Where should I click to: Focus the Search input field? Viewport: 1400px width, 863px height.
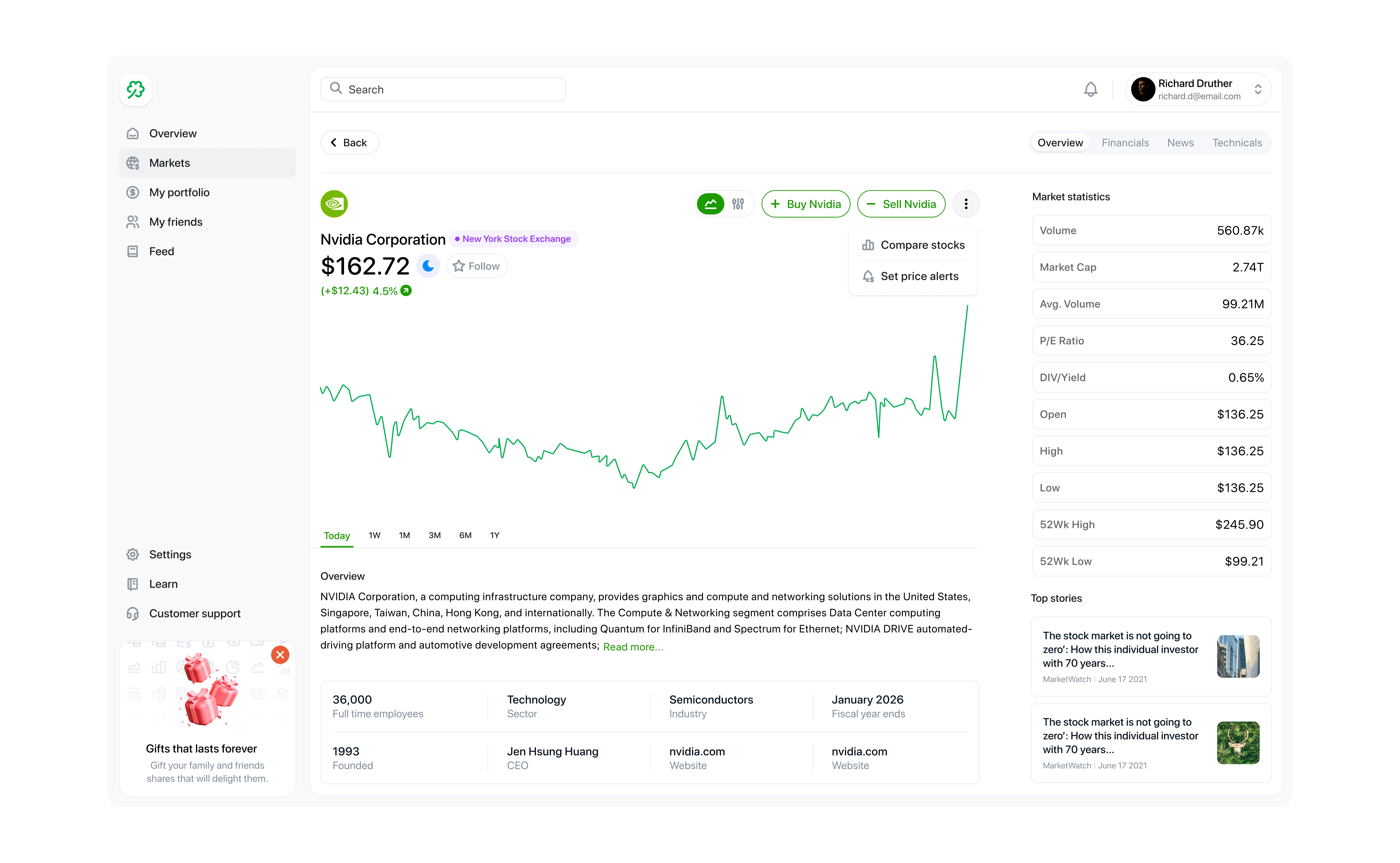443,90
